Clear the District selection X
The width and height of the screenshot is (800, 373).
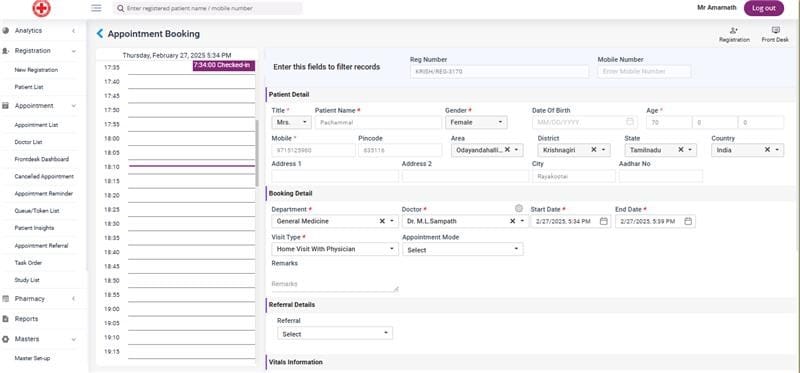click(x=594, y=150)
